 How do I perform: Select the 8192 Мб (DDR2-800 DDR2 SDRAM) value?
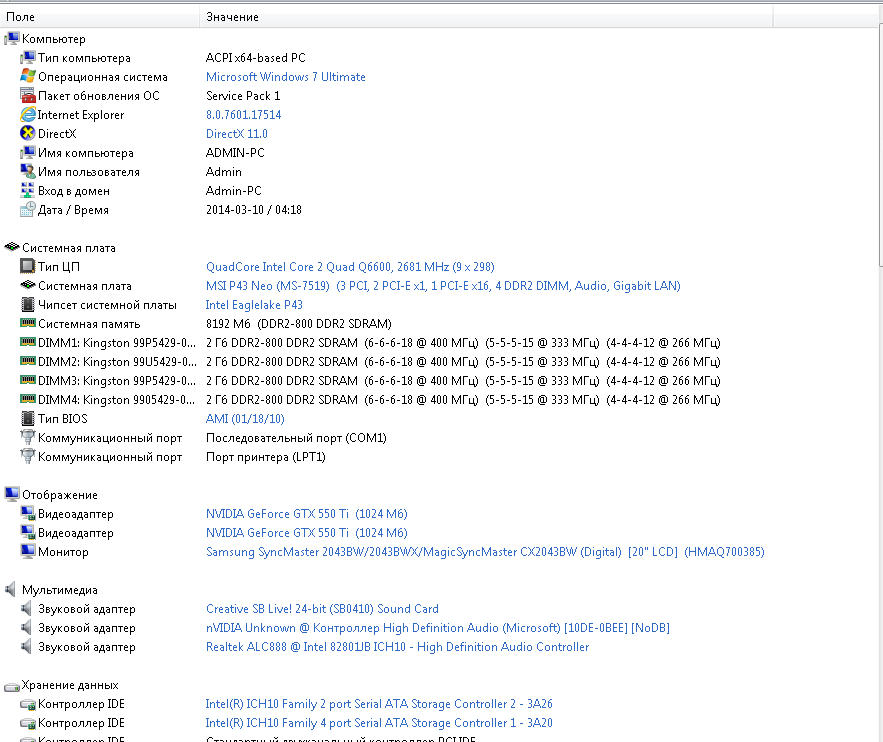[x=298, y=324]
